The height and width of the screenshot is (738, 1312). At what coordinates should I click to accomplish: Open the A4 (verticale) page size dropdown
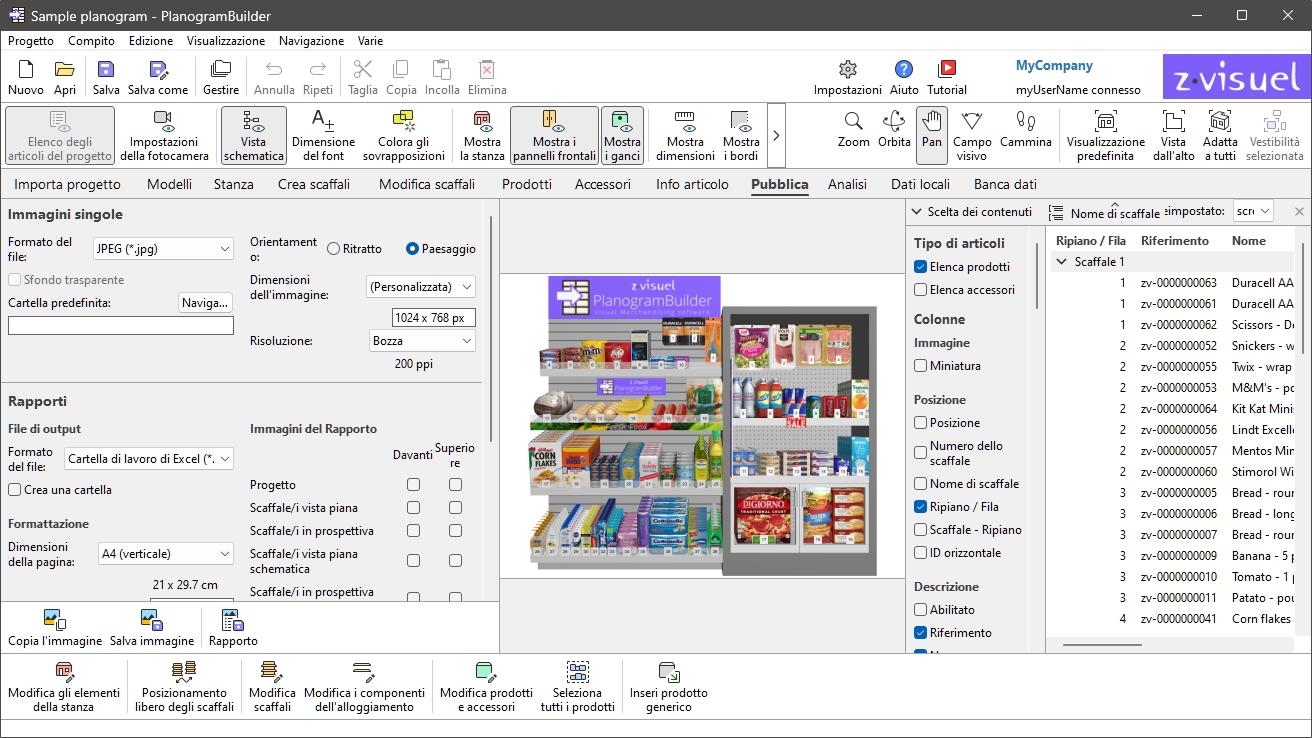coord(166,553)
